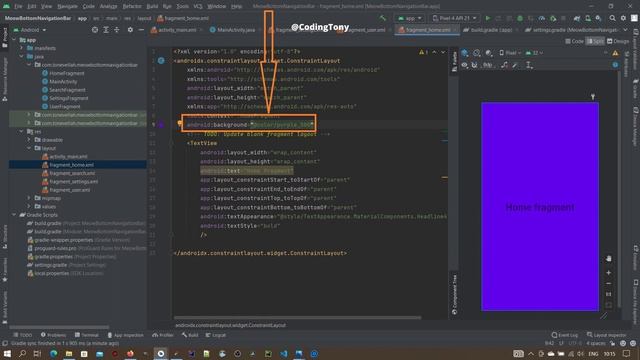Viewport: 640px width, 360px height.
Task: Open the Refactor menu
Action: 132,6
